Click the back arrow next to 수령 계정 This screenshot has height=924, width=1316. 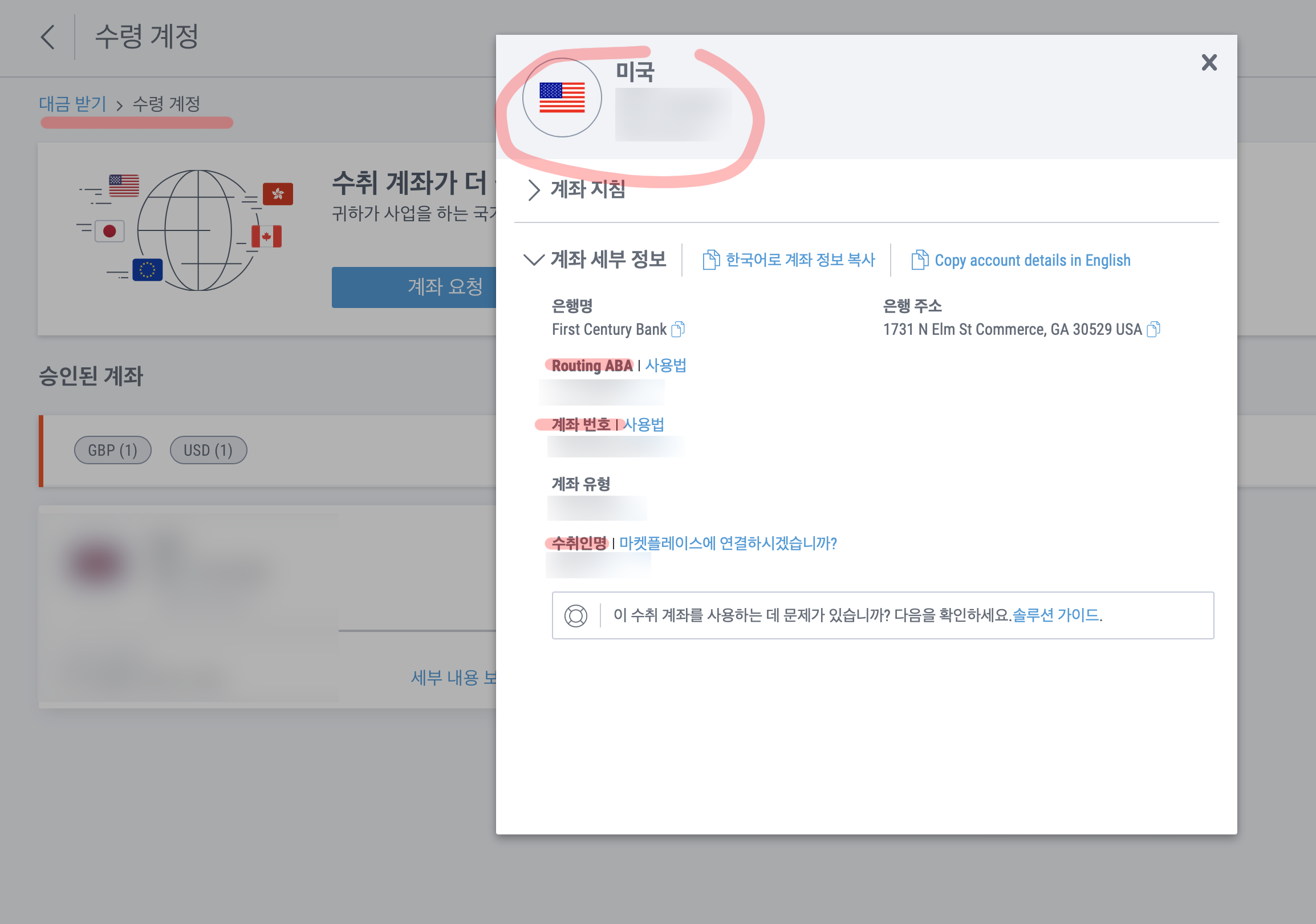click(x=48, y=37)
